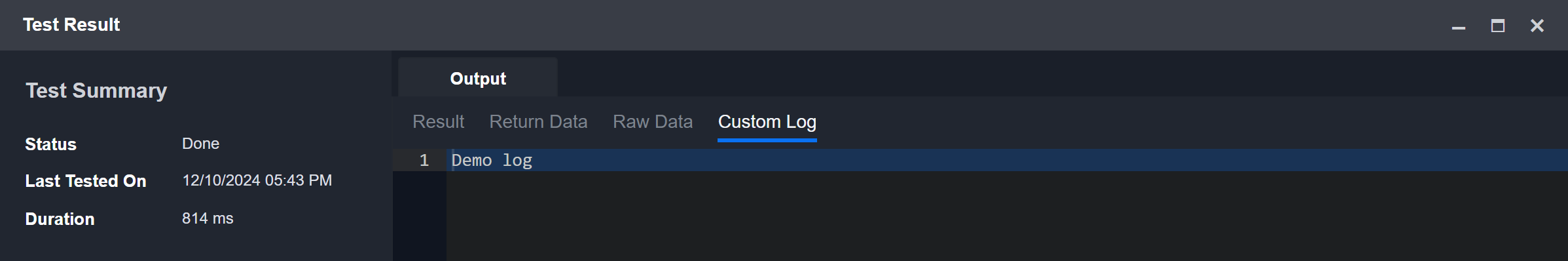Click the Status label
Screen dimensions: 1568x261
coord(50,144)
